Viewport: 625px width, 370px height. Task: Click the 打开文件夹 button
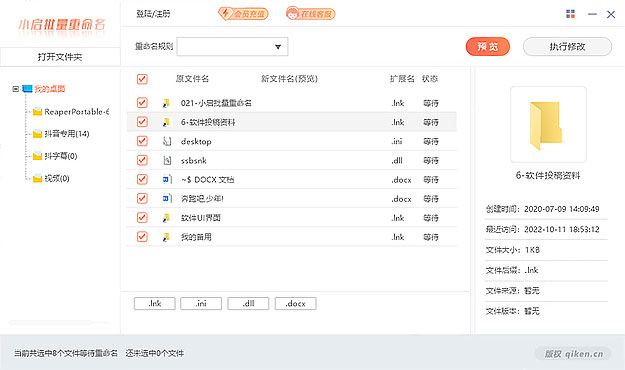pyautogui.click(x=60, y=57)
